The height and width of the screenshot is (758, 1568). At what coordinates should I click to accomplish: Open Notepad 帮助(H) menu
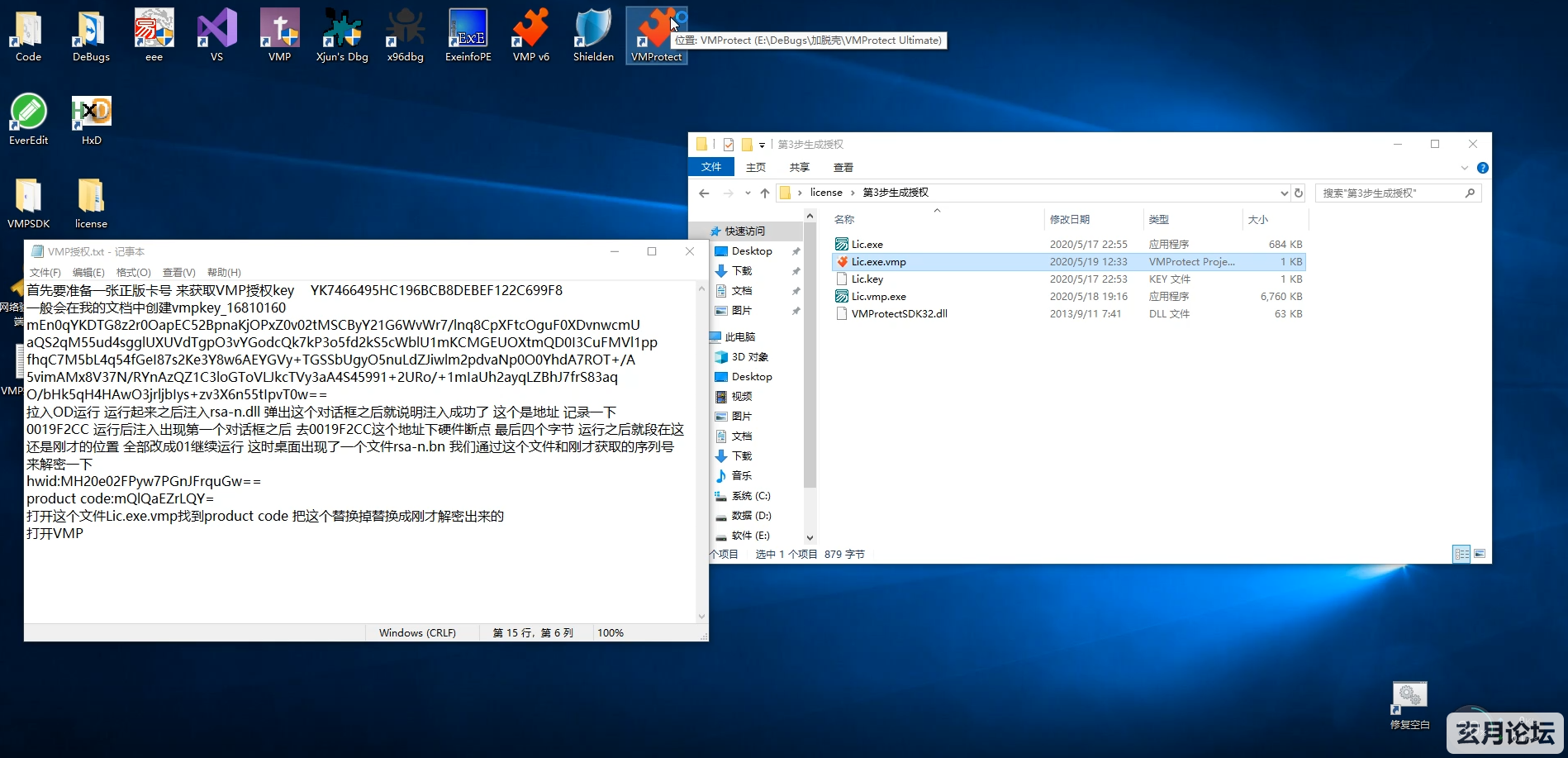(x=224, y=272)
